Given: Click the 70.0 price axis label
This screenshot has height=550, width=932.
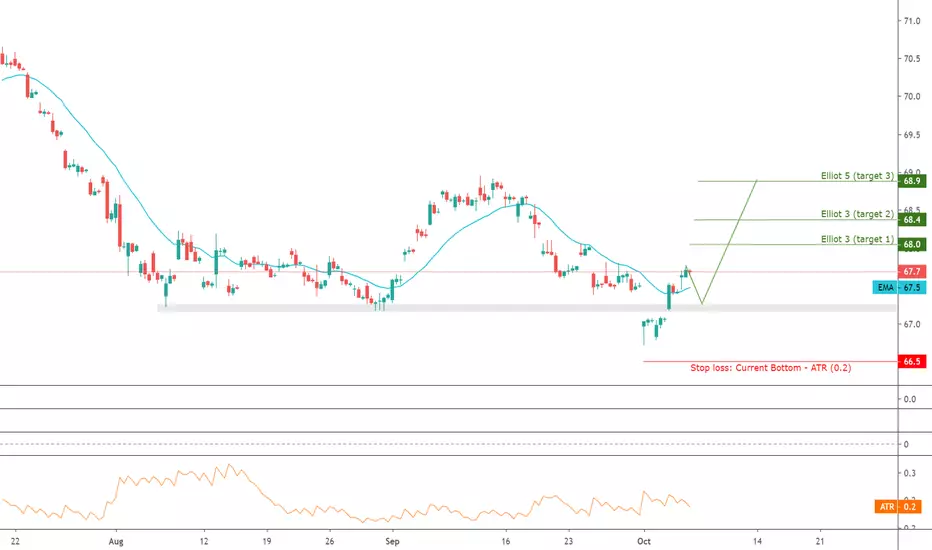Looking at the screenshot, I should 912,96.
